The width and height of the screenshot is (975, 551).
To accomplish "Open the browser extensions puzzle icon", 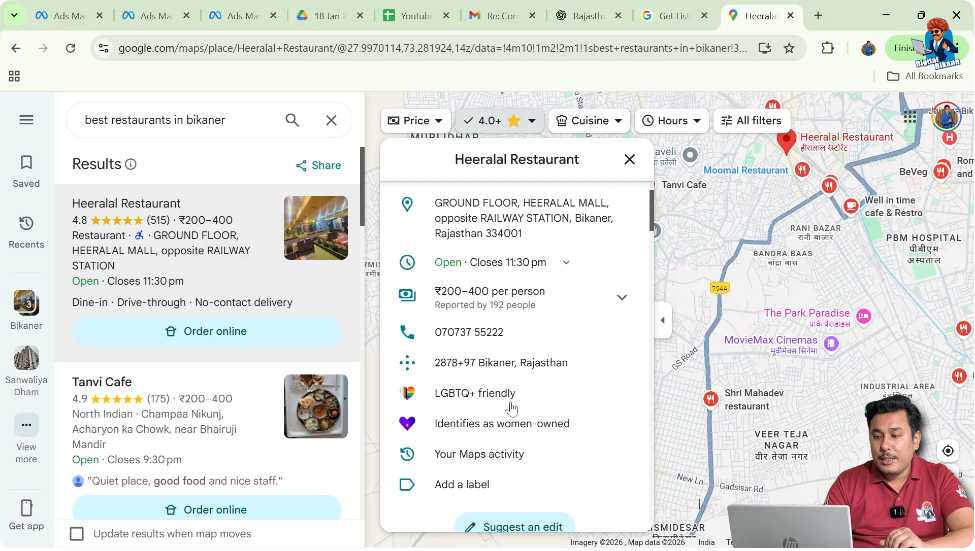I will (x=827, y=48).
